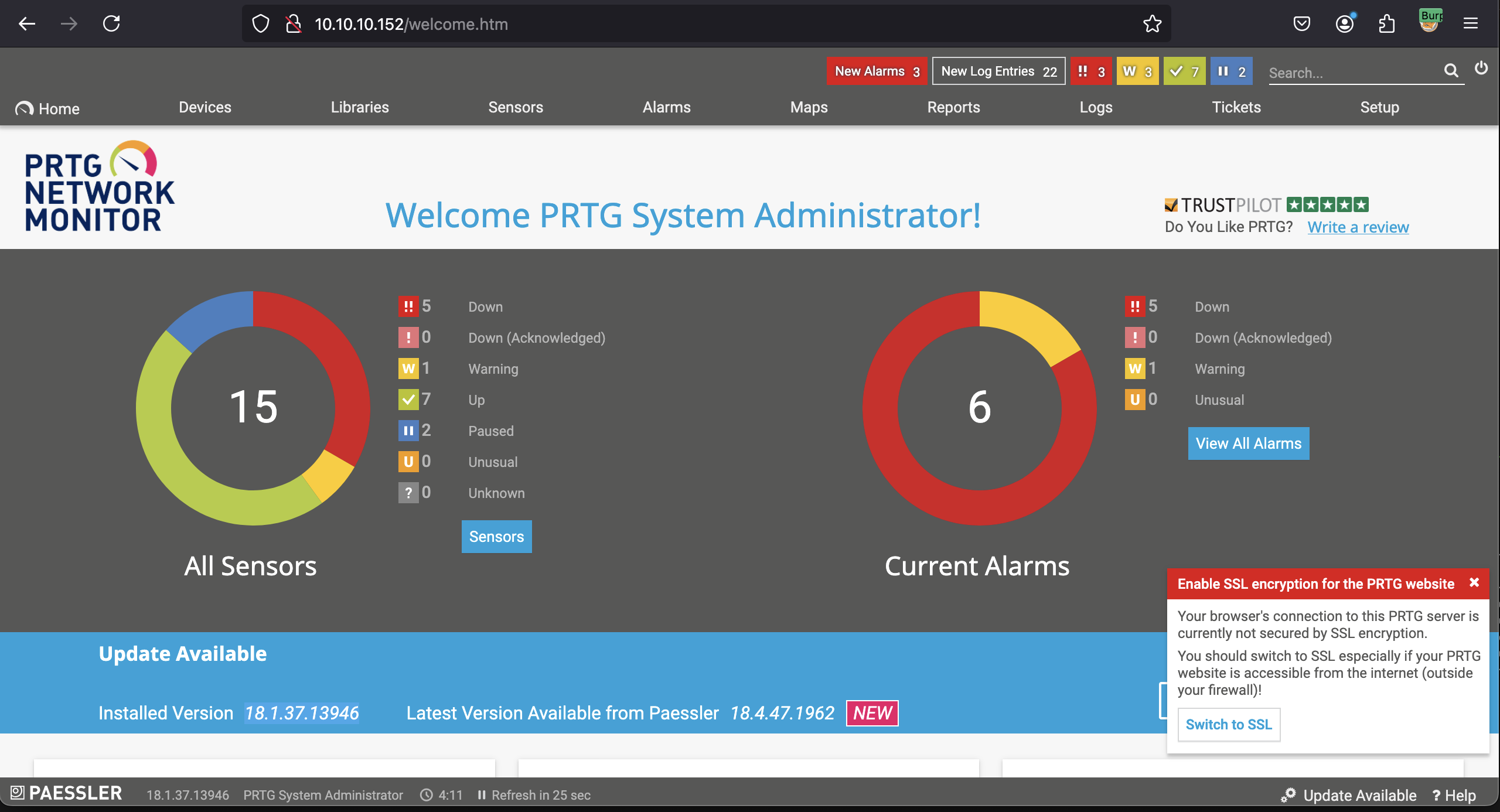
Task: Click the Paused icon in All Sensors legend
Action: coord(408,431)
